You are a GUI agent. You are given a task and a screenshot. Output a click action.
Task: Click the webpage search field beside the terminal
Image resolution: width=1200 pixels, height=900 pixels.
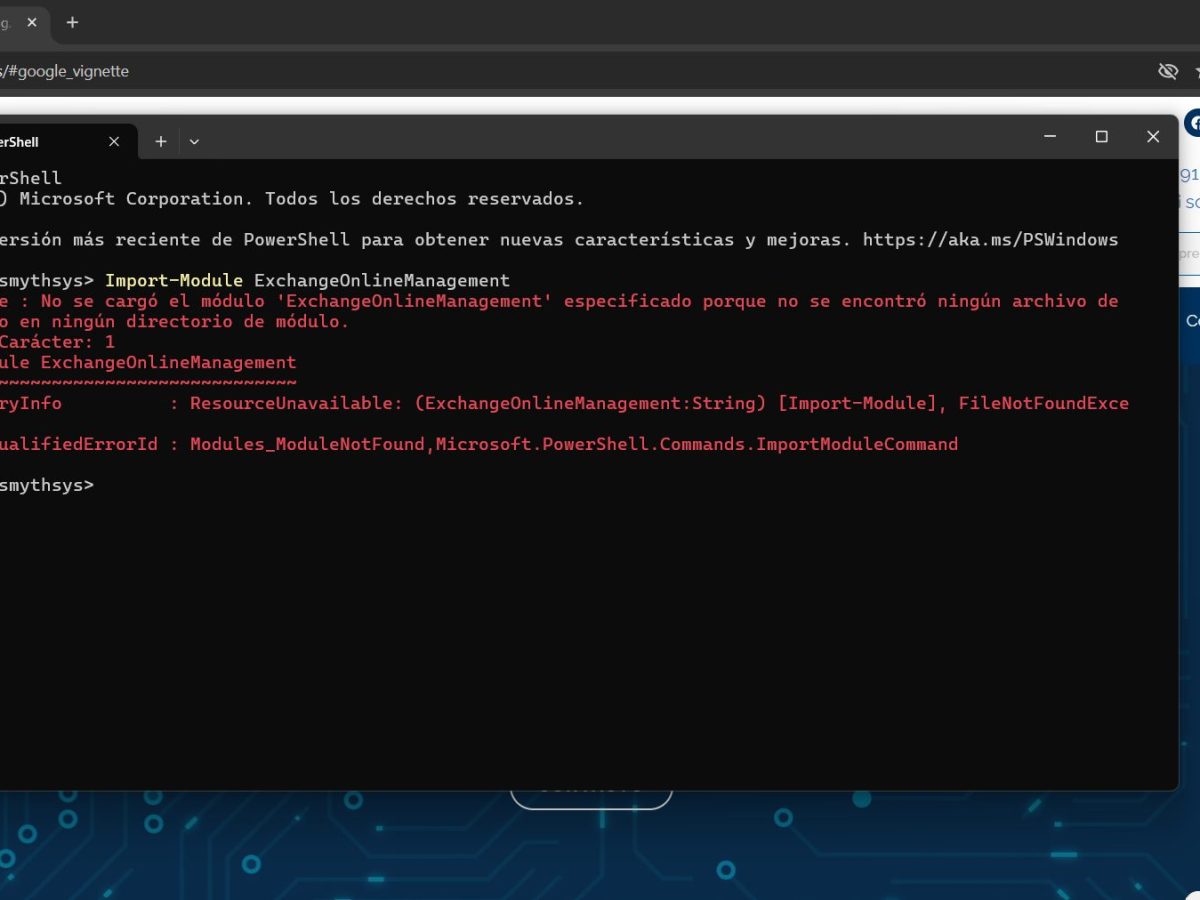[1190, 254]
